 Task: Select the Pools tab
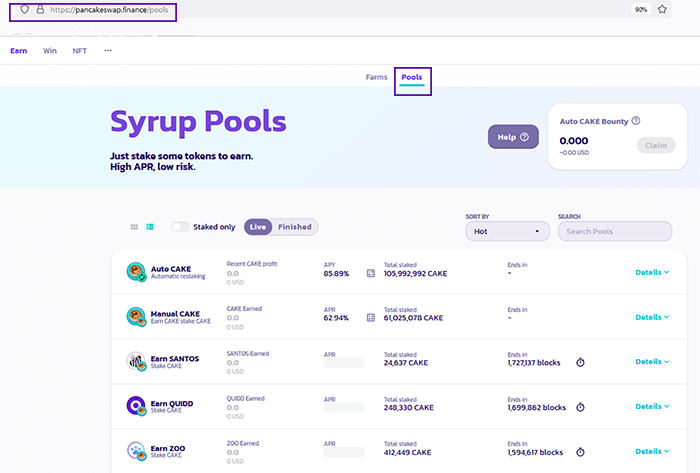[412, 77]
